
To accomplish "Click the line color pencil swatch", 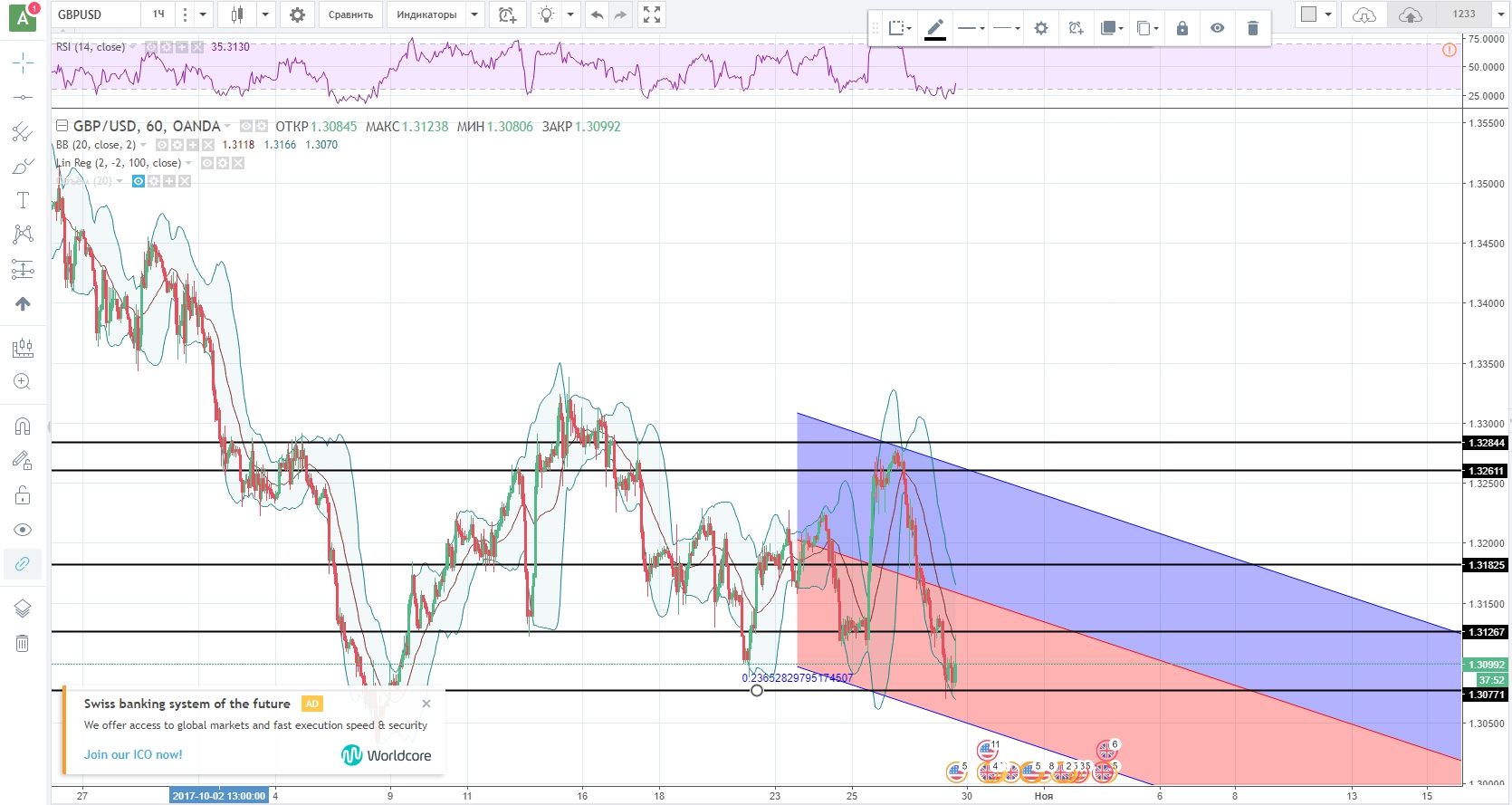I will pos(935,28).
